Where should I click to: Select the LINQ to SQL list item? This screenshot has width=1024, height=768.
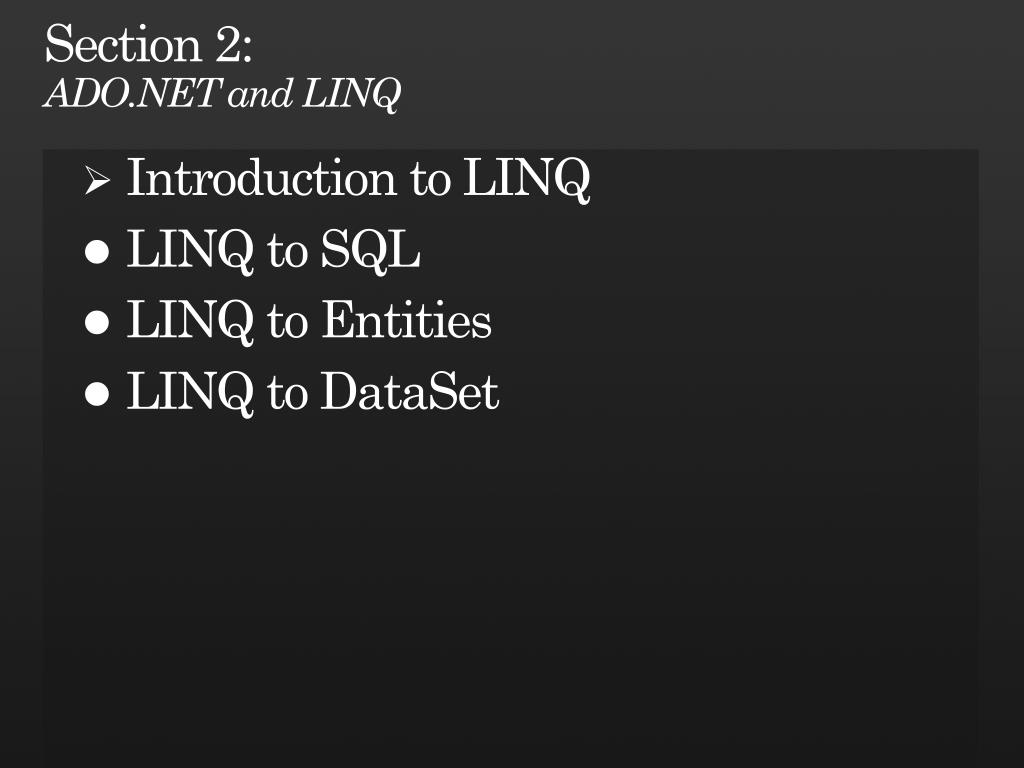pyautogui.click(x=273, y=249)
